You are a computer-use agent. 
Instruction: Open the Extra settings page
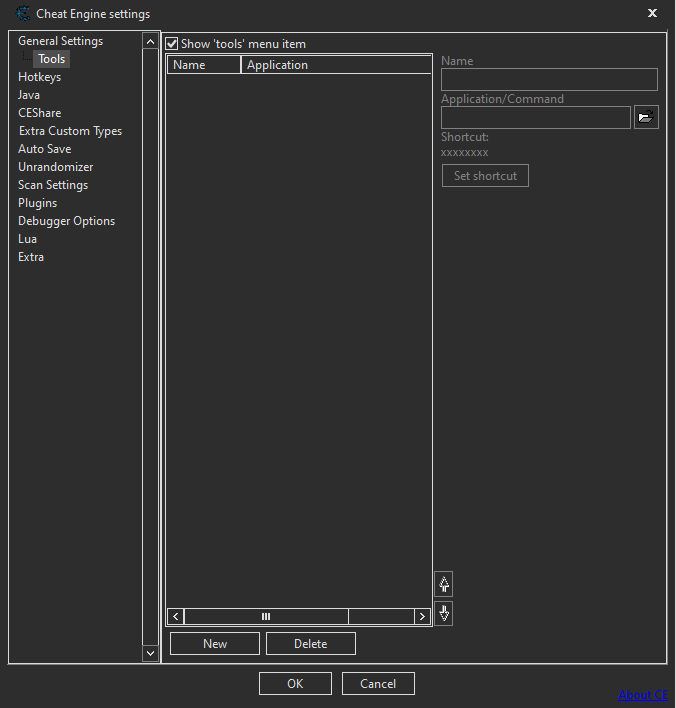[x=31, y=257]
